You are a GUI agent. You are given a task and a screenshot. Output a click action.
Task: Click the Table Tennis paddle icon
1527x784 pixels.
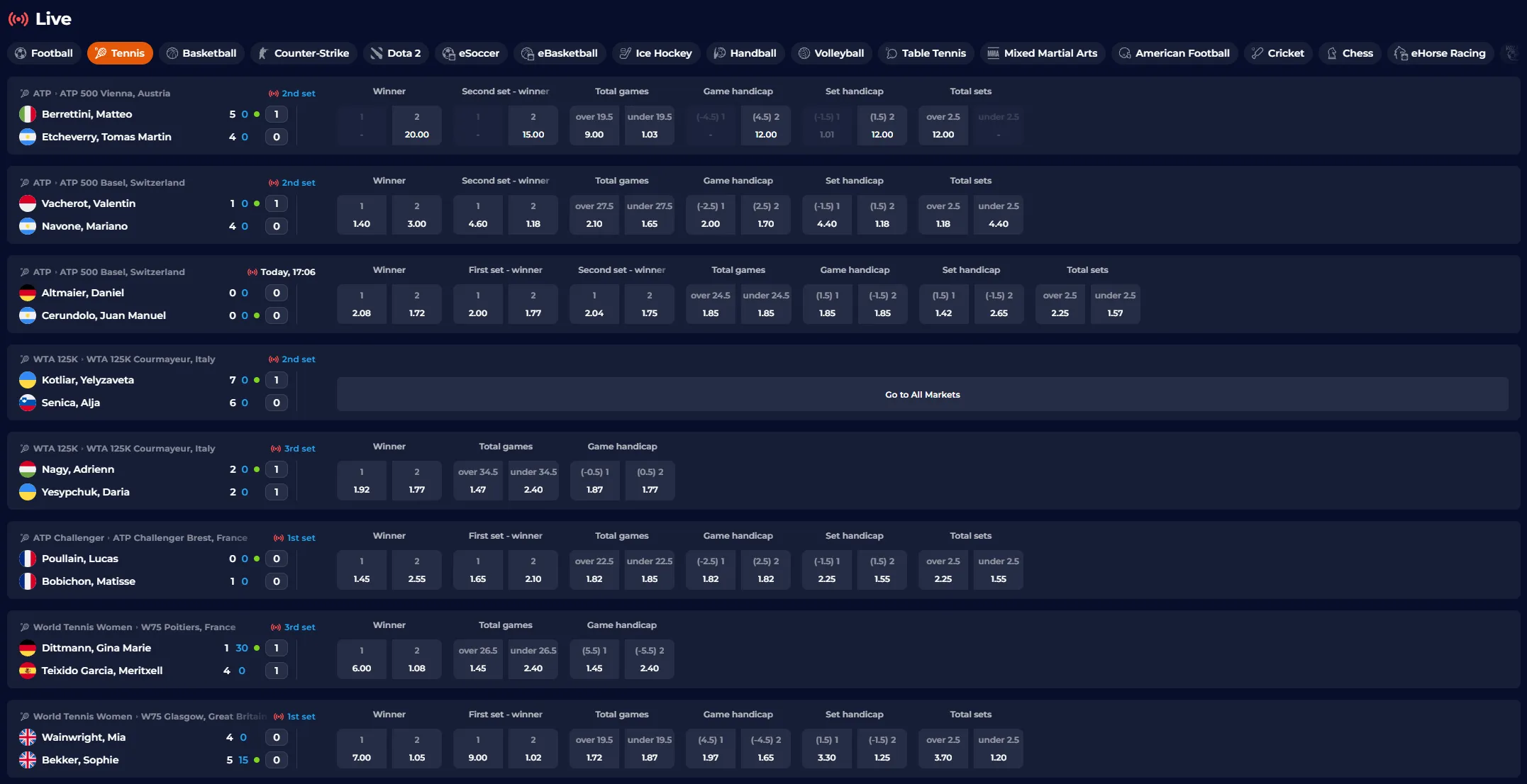[x=892, y=53]
